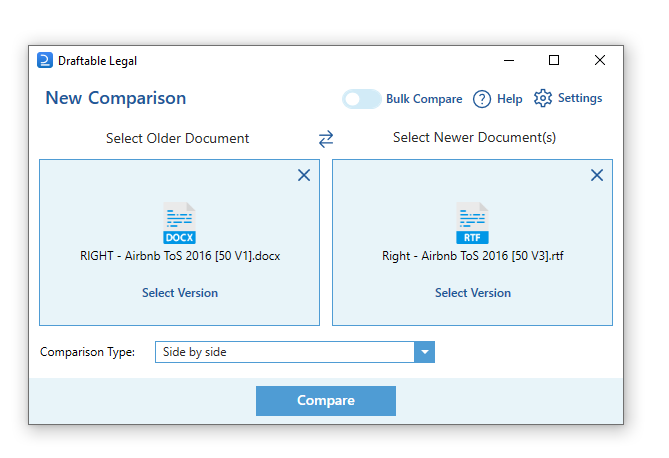Click the Bulk Compare label
The height and width of the screenshot is (458, 669).
tap(424, 99)
